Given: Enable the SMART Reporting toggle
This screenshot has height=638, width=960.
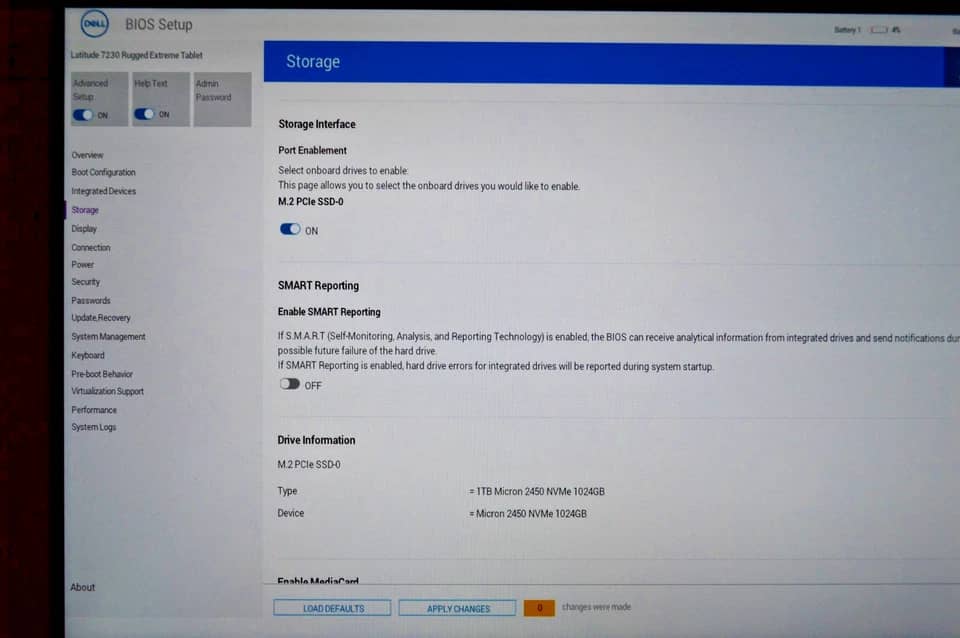Looking at the screenshot, I should pos(290,384).
